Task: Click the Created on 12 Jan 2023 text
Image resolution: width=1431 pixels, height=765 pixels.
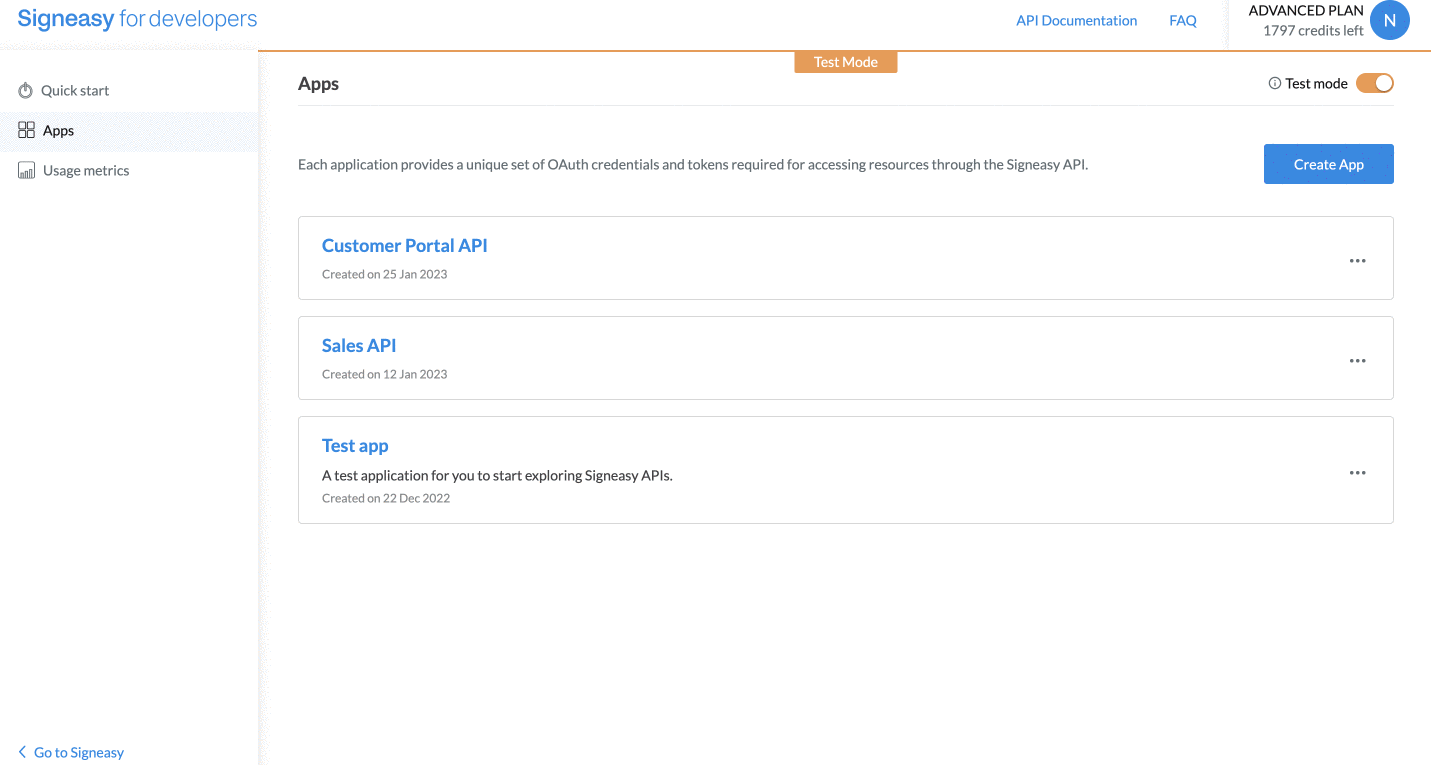Action: 384,374
